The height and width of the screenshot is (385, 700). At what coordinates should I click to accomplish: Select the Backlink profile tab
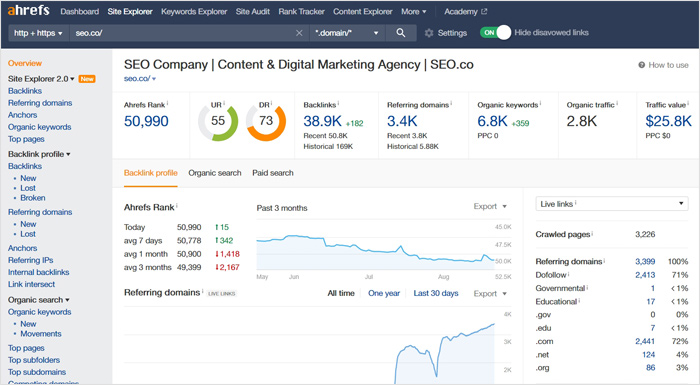(x=150, y=173)
